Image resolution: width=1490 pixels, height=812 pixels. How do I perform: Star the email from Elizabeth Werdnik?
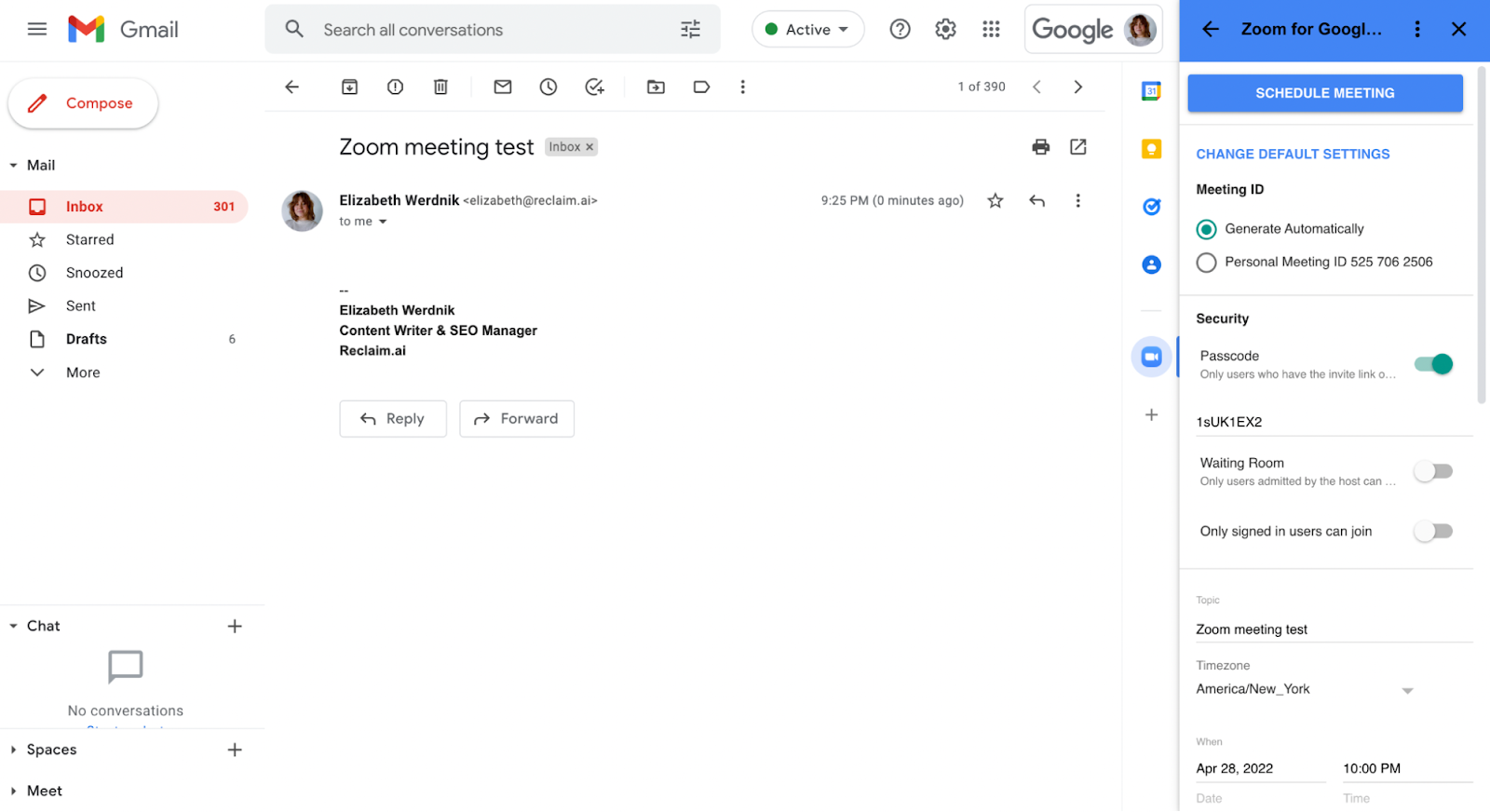[996, 200]
